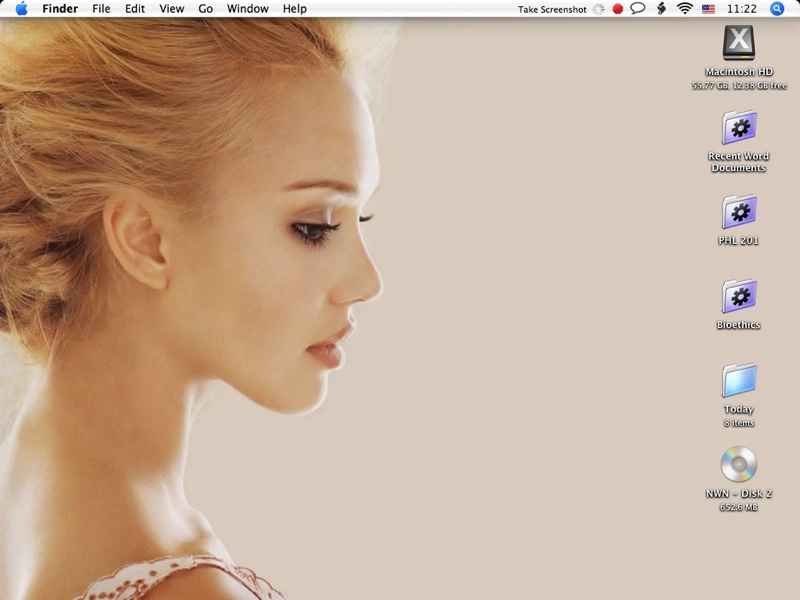
Task: Open the File menu
Action: 101,9
